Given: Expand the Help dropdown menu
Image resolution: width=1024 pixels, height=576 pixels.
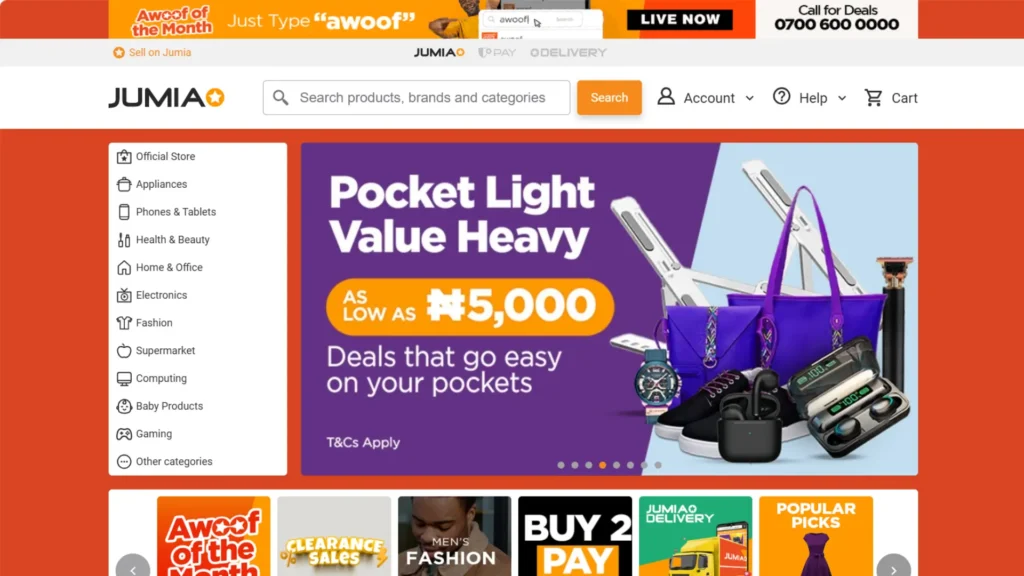Looking at the screenshot, I should [810, 97].
